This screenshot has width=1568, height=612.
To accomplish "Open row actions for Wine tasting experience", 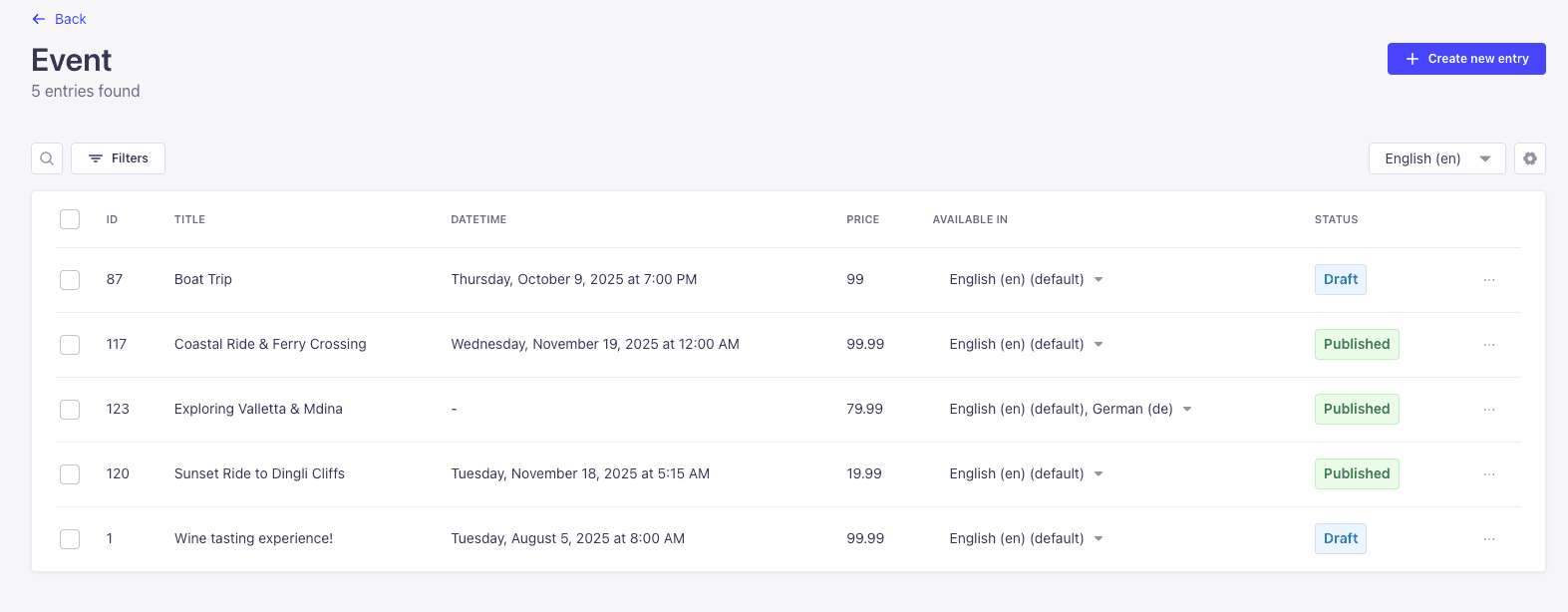I will point(1489,539).
